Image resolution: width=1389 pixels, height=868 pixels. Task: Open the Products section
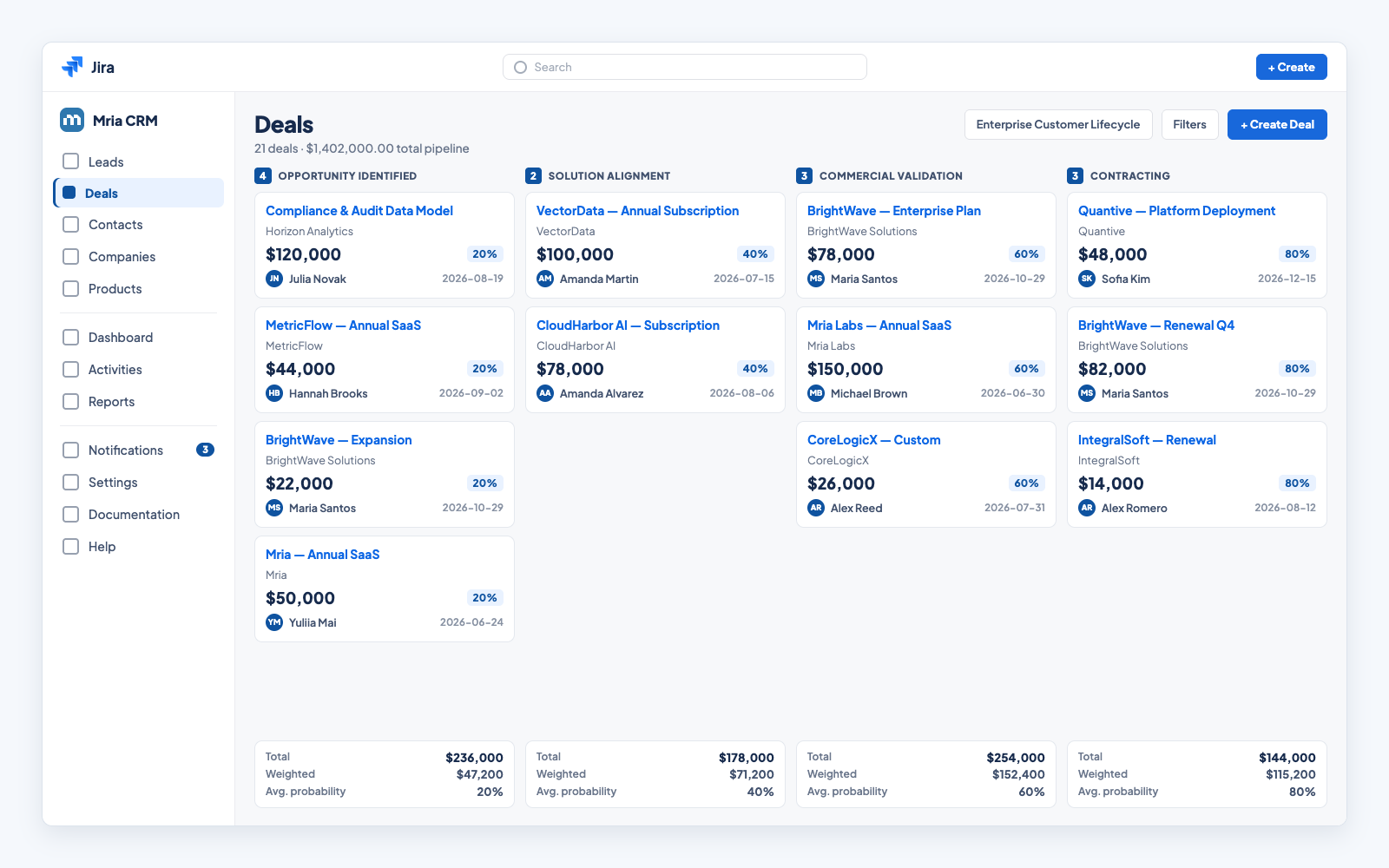coord(139,288)
